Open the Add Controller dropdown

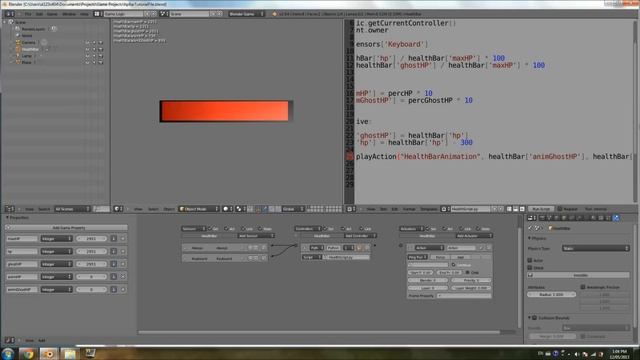tap(360, 236)
